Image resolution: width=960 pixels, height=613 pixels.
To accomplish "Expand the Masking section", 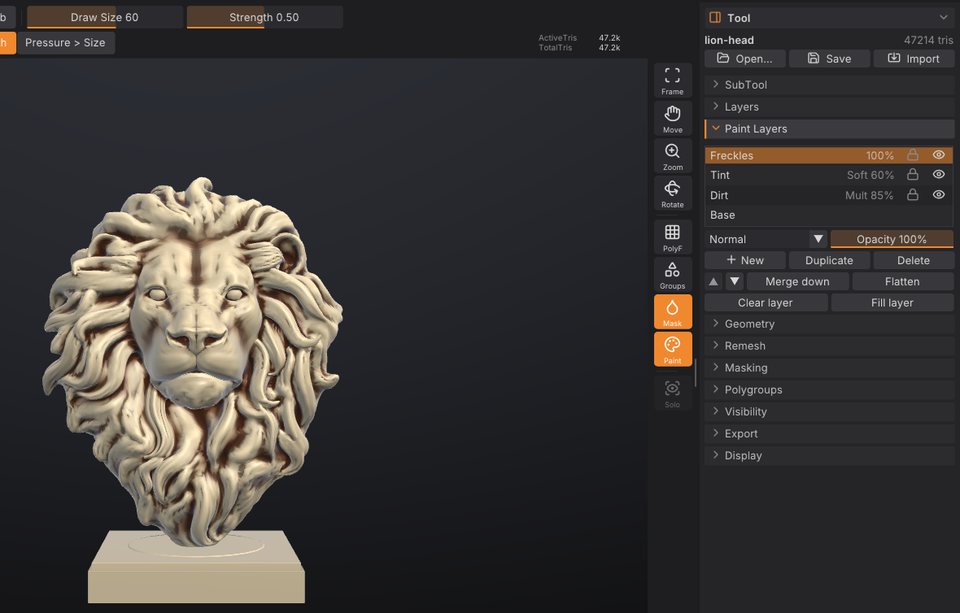I will [830, 368].
